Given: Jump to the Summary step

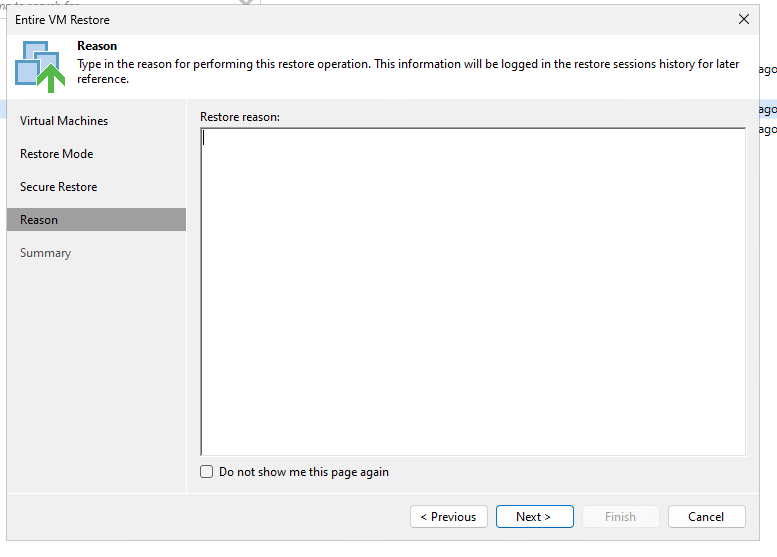Looking at the screenshot, I should click(x=46, y=253).
